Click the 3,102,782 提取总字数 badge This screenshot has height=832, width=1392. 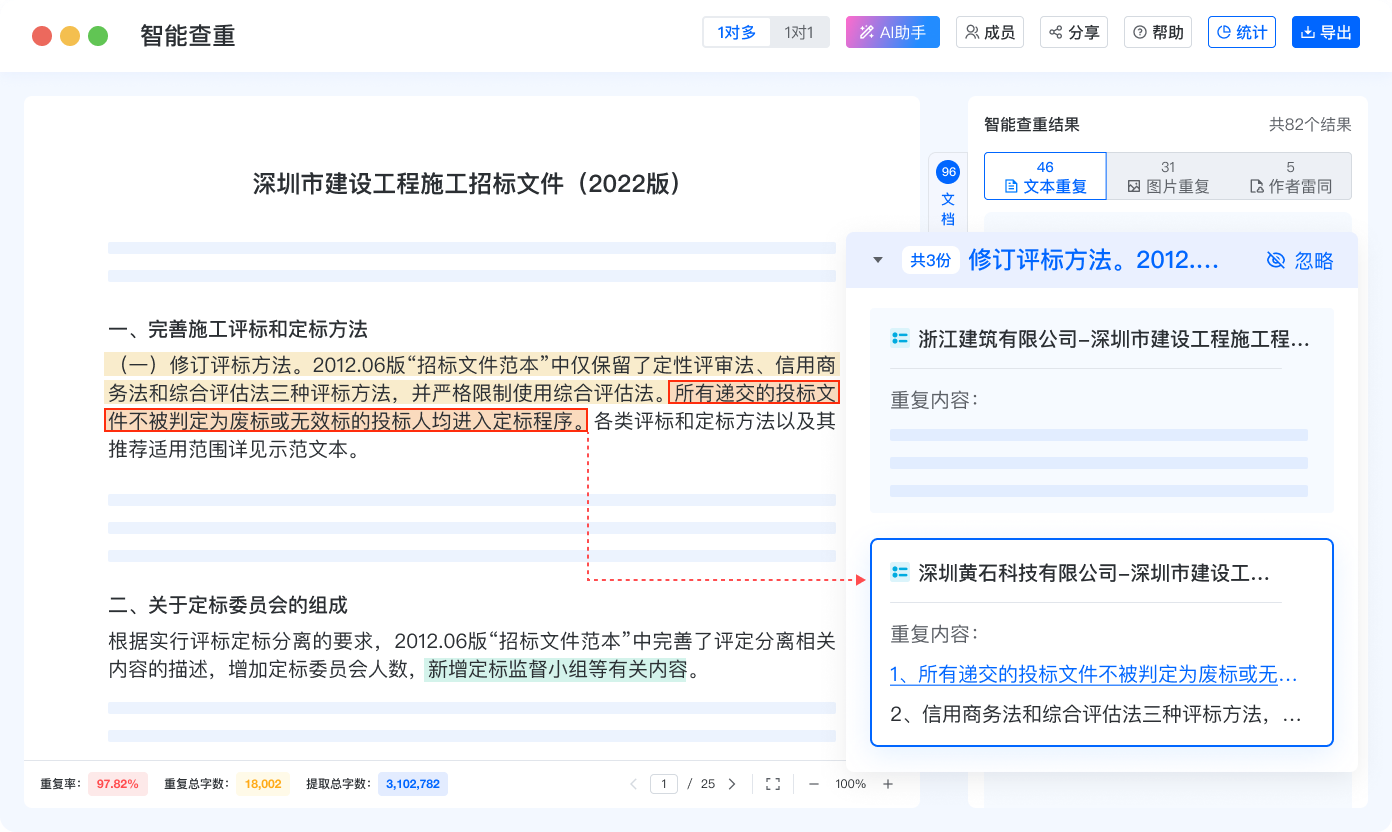(x=413, y=784)
